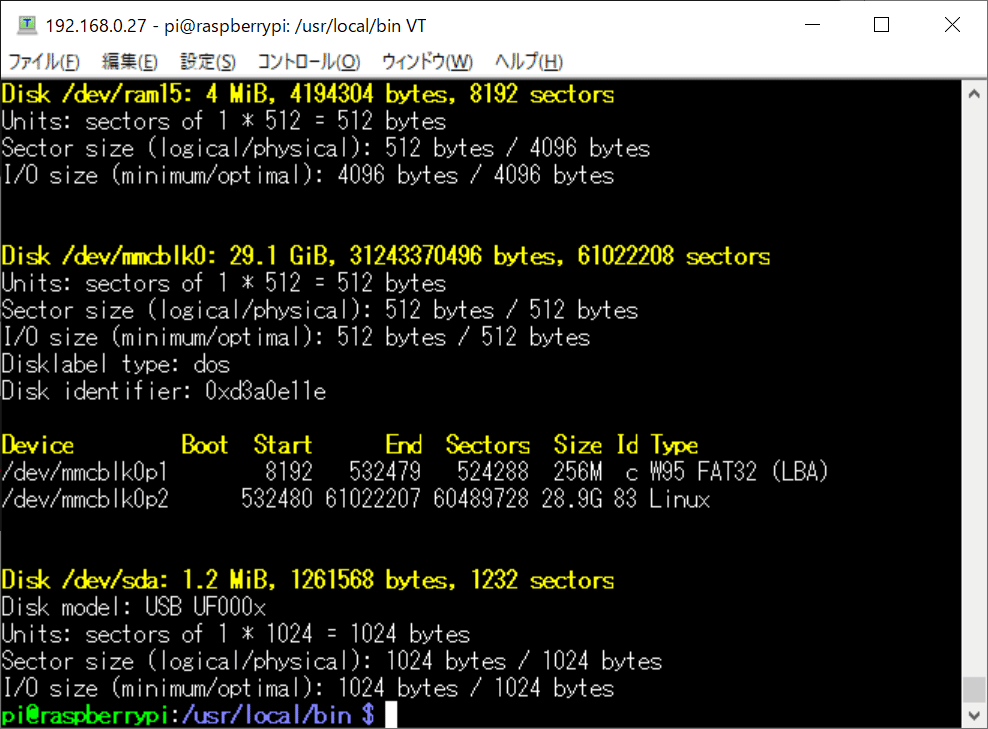Image resolution: width=988 pixels, height=729 pixels.
Task: Click the '532479' end value
Action: pyautogui.click(x=385, y=472)
